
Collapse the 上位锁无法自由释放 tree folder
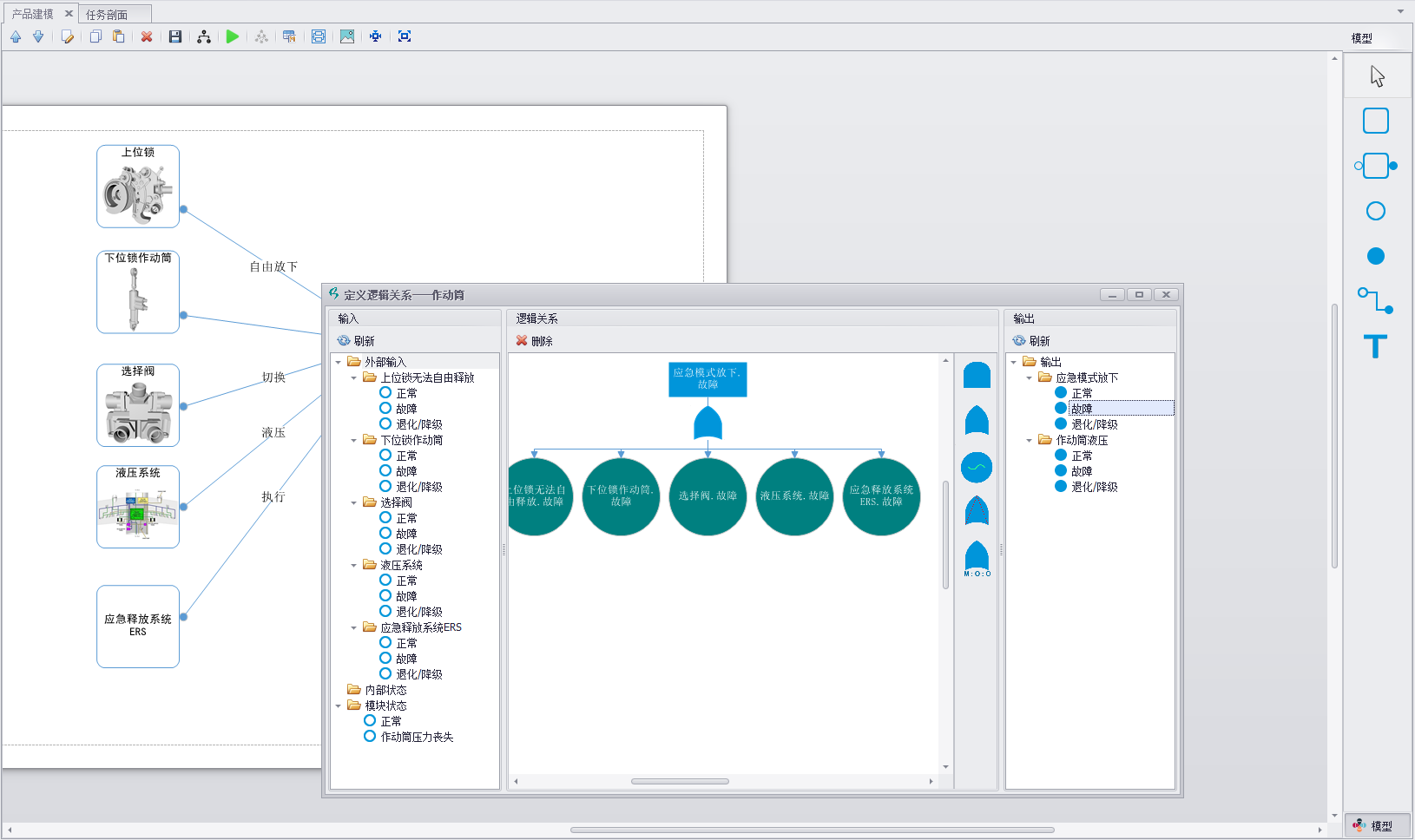[x=353, y=378]
